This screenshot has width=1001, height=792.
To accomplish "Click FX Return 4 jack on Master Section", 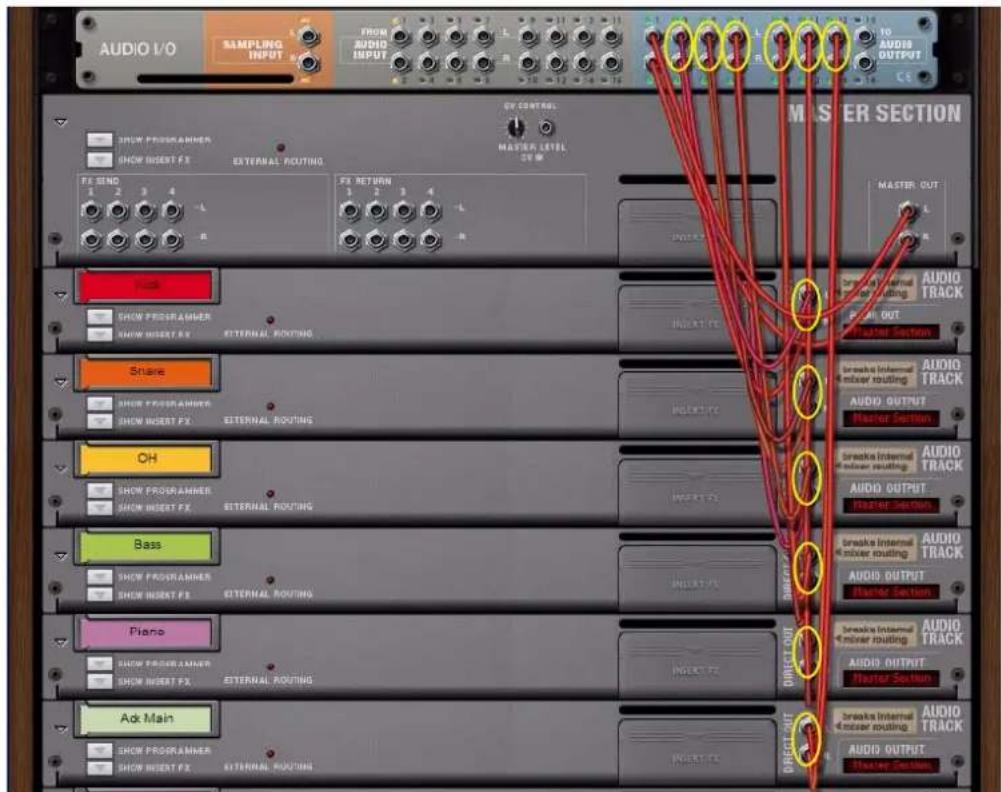I will (429, 210).
